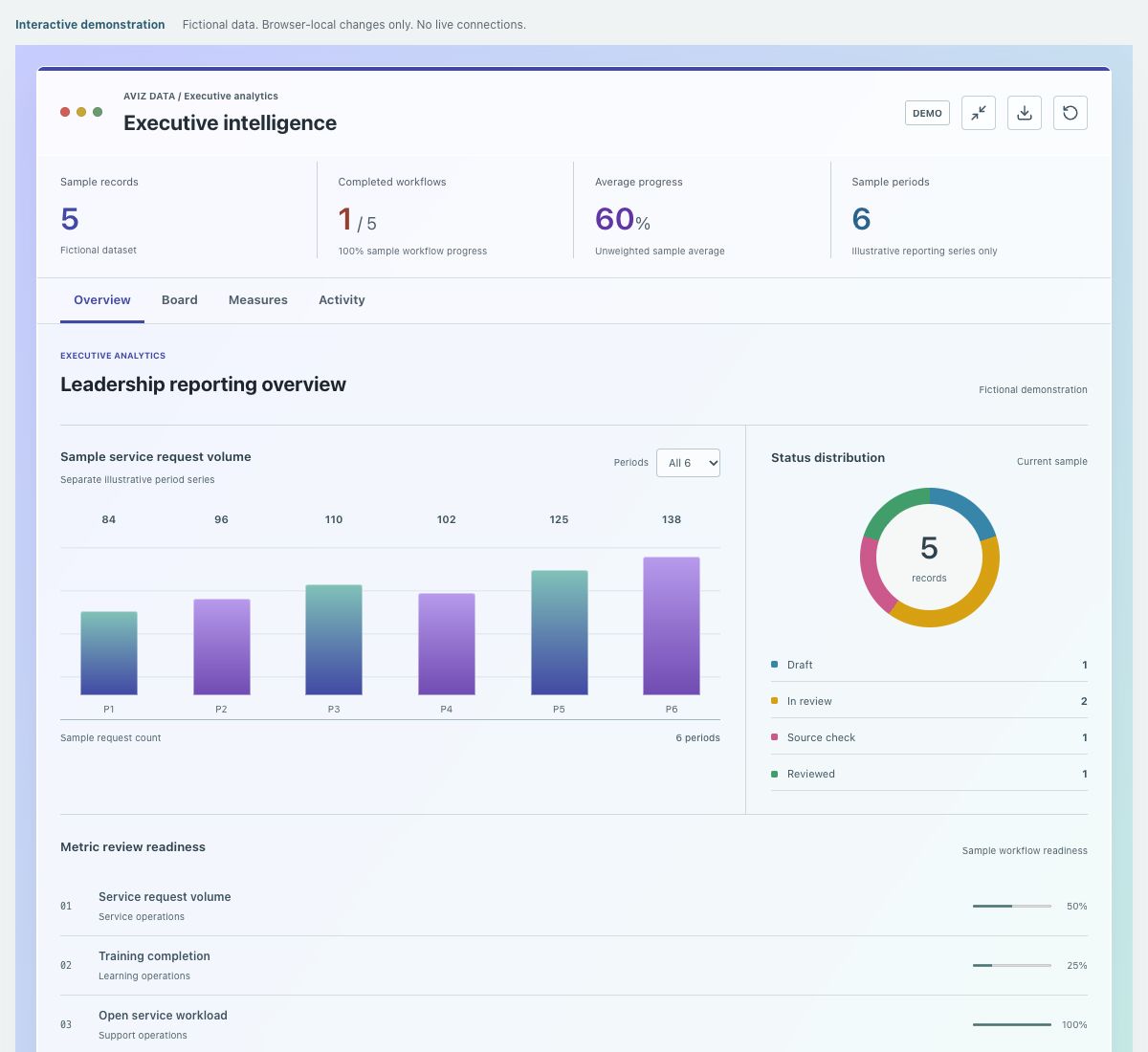Click the Executive intelligence title
Screen dimensions: 1148x1052
230,123
